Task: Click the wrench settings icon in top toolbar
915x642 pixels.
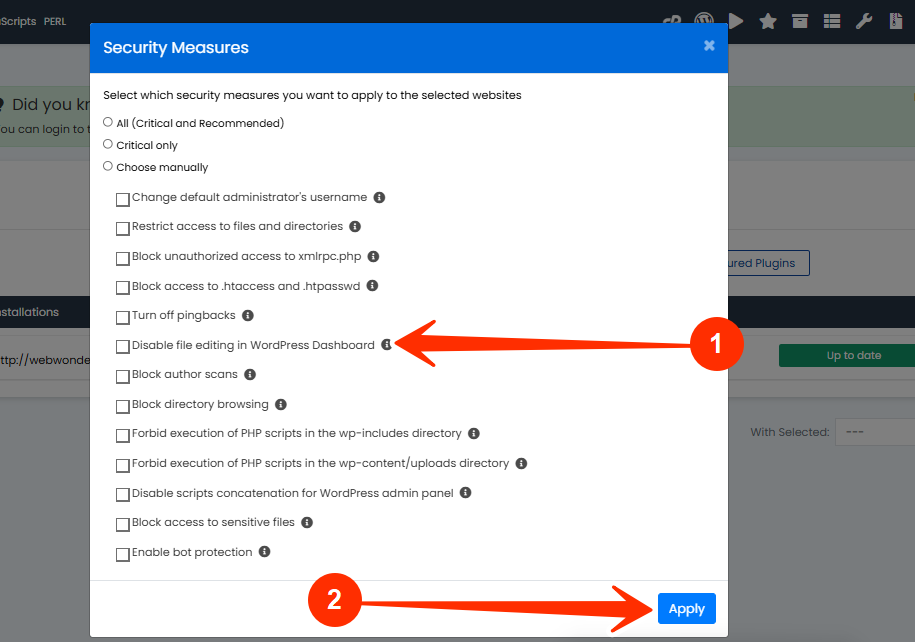Action: pos(864,22)
